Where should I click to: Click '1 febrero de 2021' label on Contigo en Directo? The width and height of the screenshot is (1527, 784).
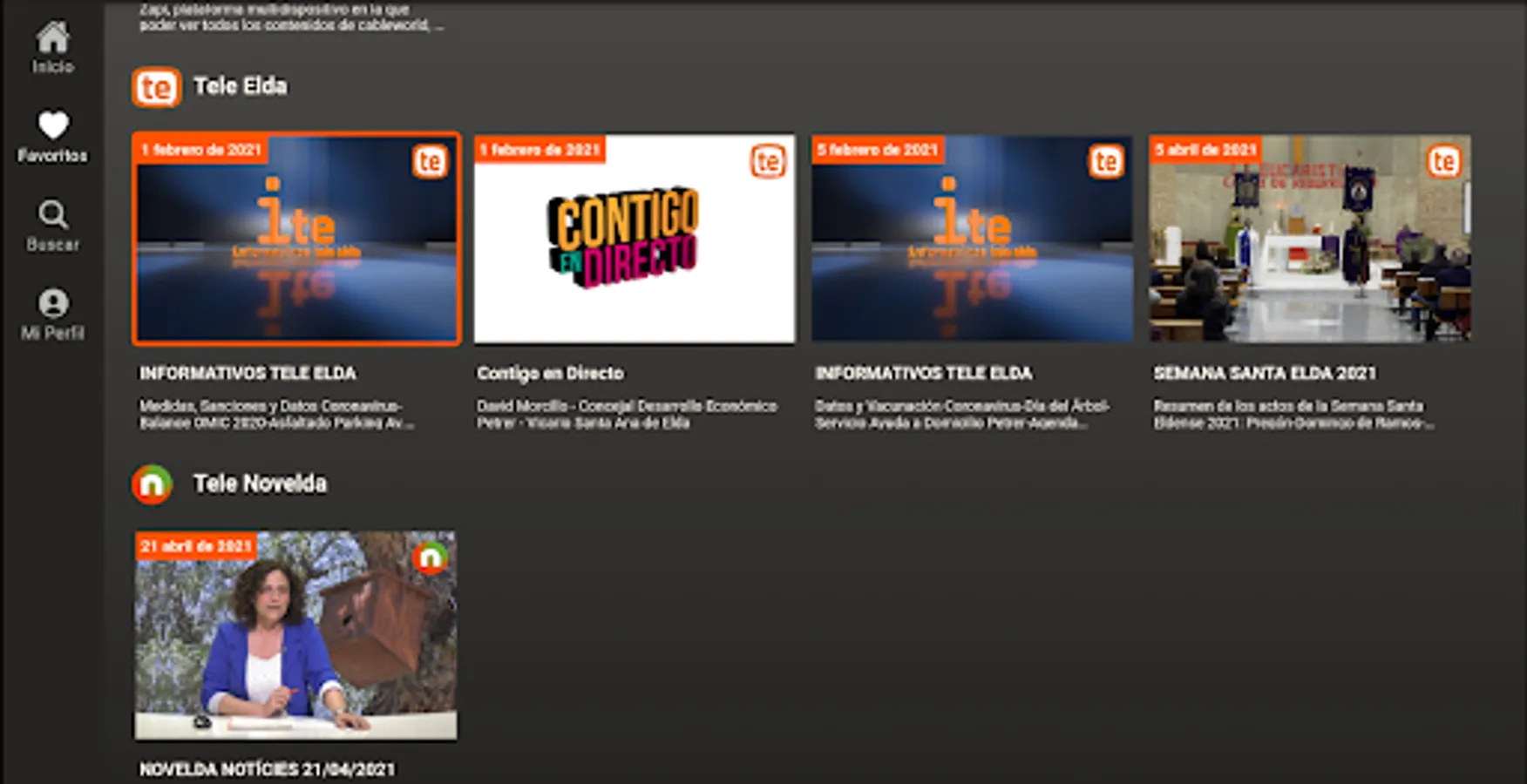click(x=540, y=150)
